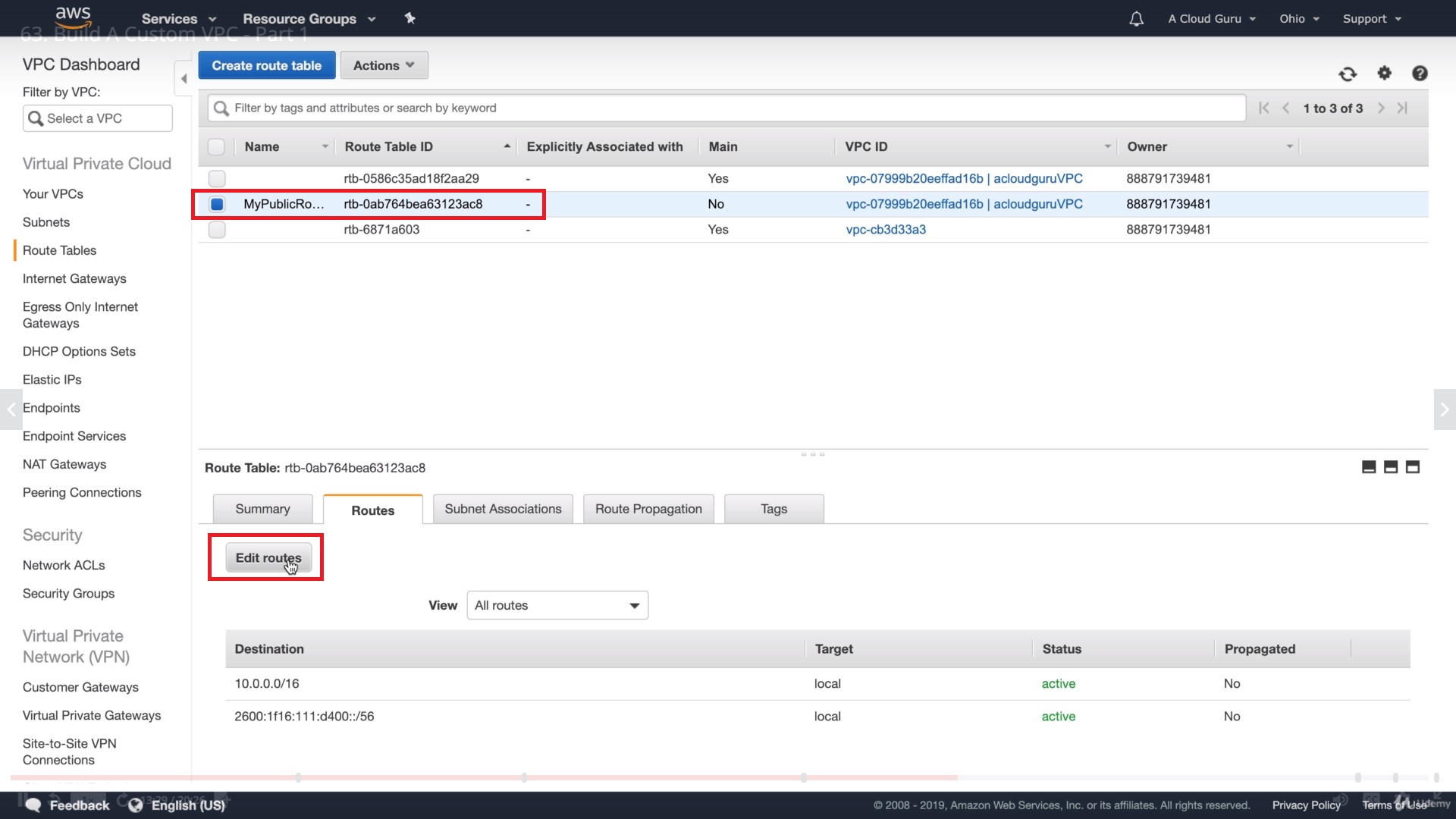Minimize the details pane with the leftmost layout icon
The width and height of the screenshot is (1456, 819).
(x=1369, y=467)
